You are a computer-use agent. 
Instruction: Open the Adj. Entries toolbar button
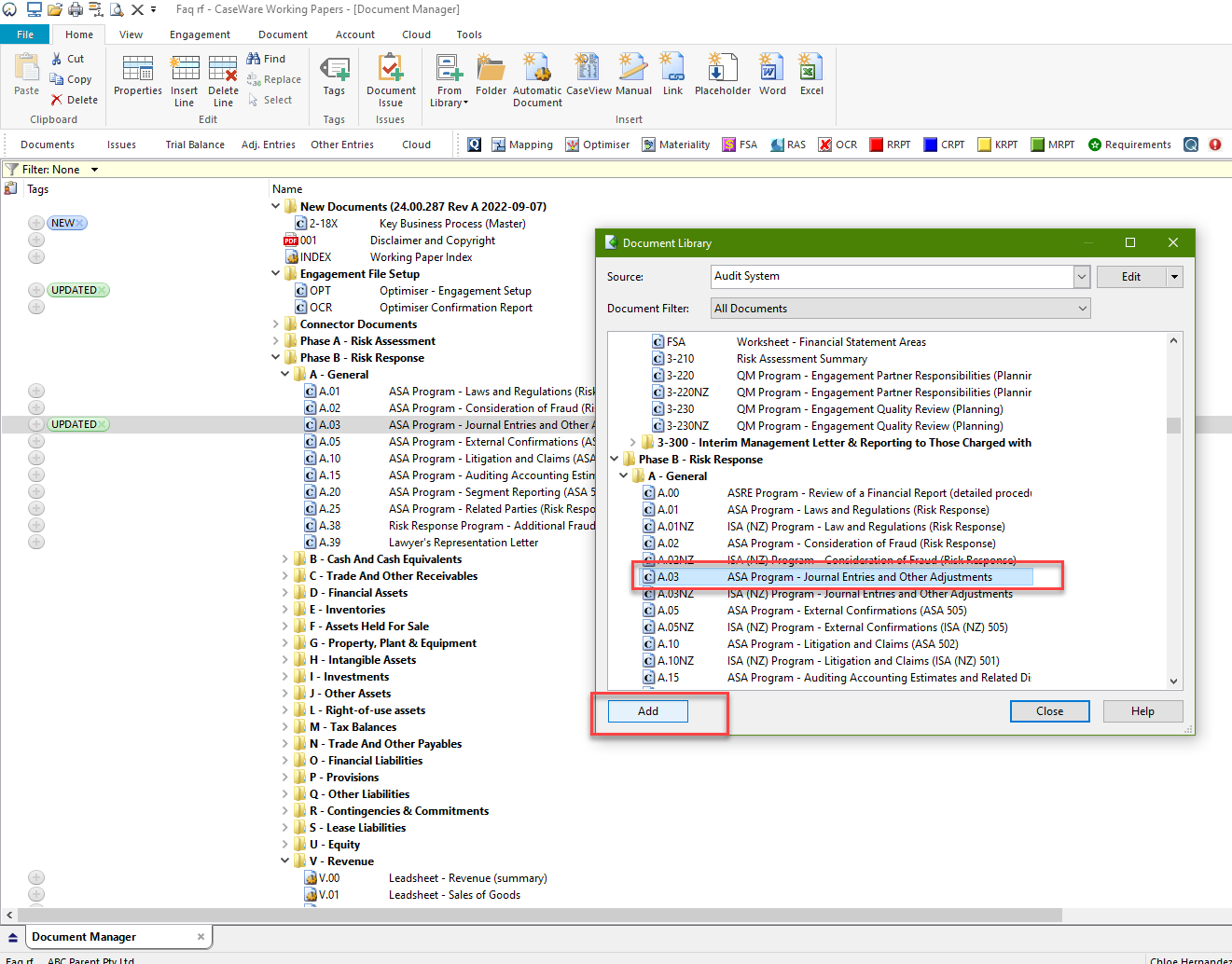point(269,145)
